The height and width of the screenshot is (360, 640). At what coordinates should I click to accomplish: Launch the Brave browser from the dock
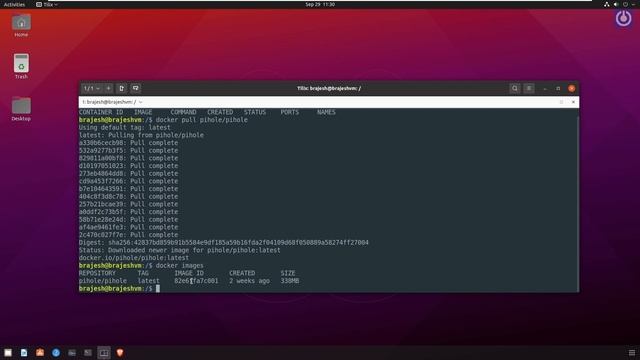point(120,353)
